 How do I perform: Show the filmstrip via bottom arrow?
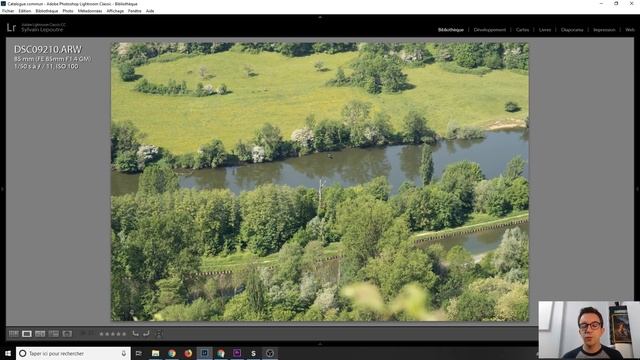click(320, 344)
